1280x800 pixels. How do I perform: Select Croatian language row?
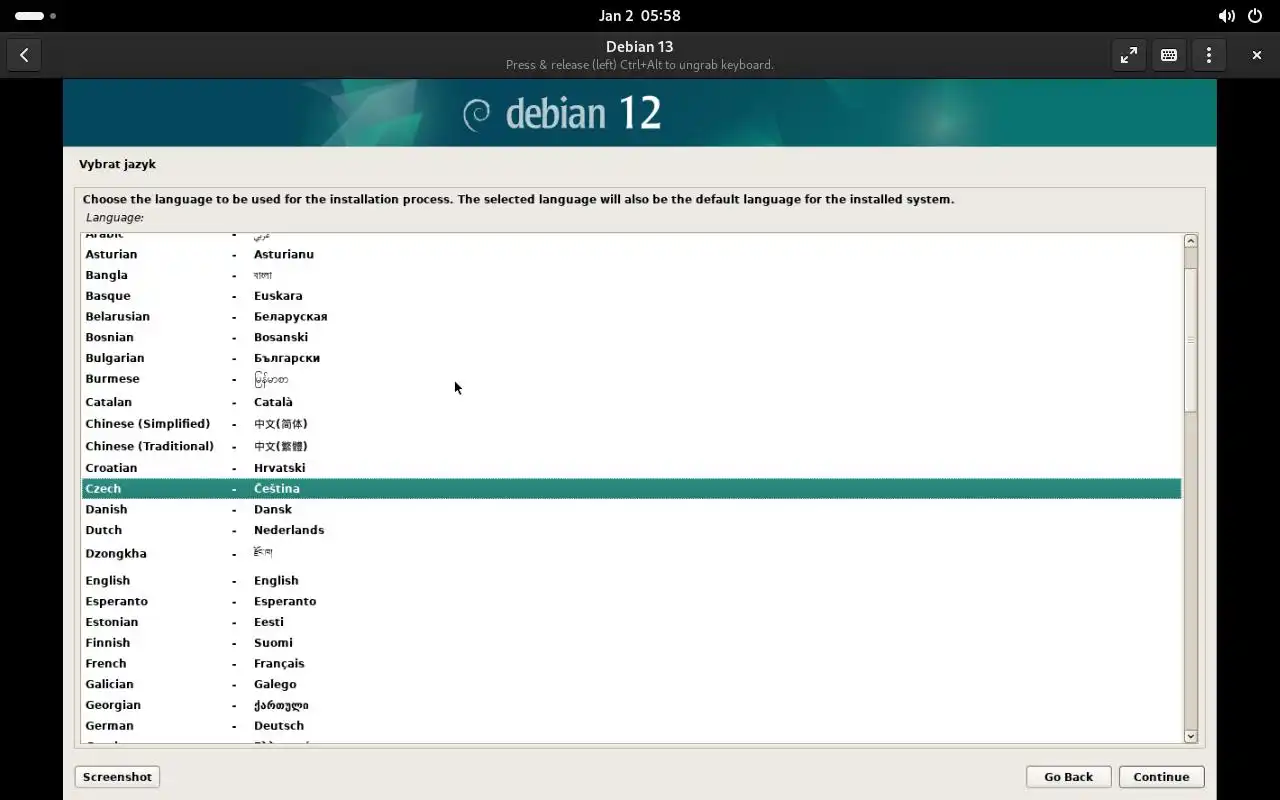point(631,468)
